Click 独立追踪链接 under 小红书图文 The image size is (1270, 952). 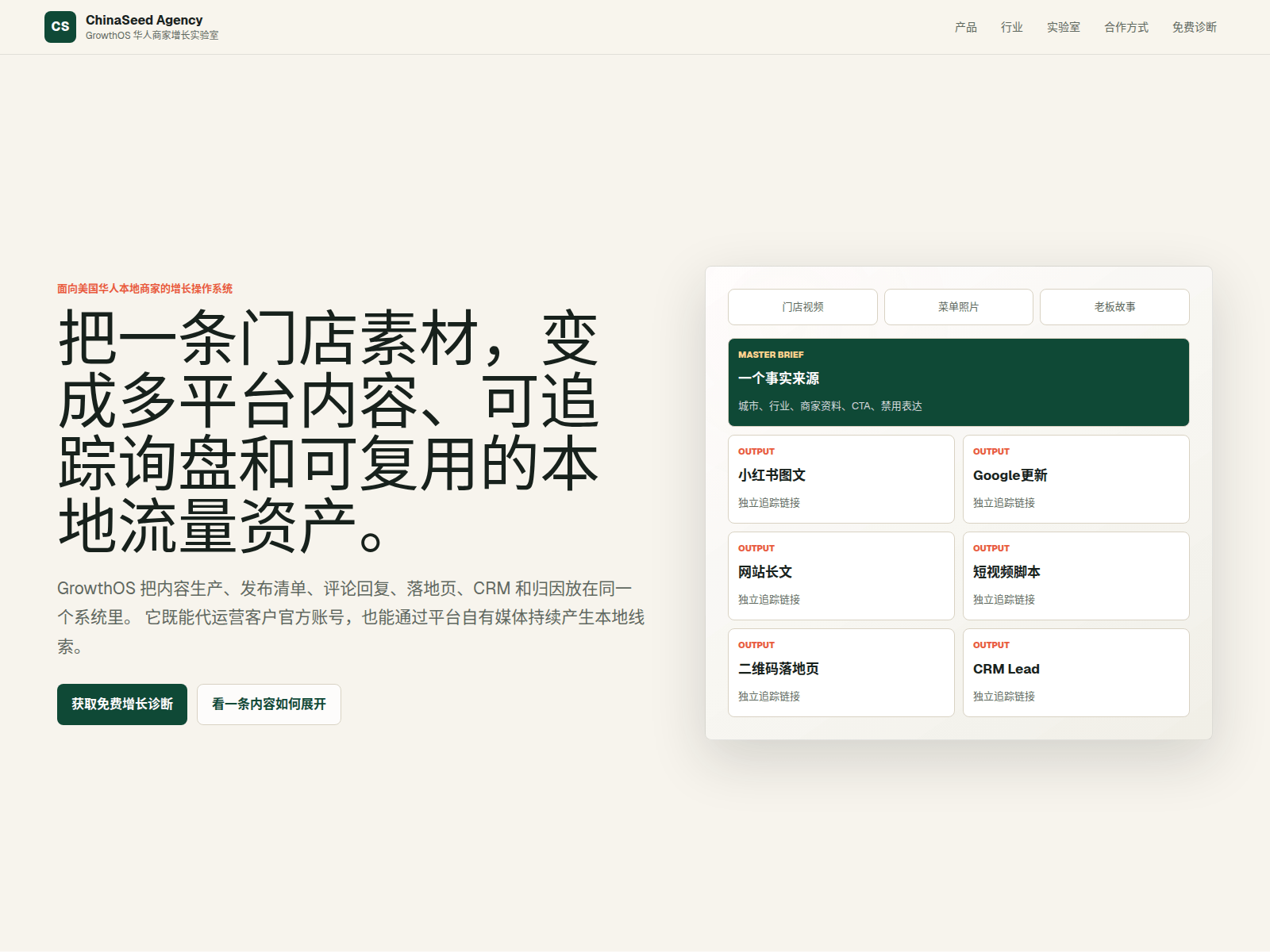coord(769,503)
